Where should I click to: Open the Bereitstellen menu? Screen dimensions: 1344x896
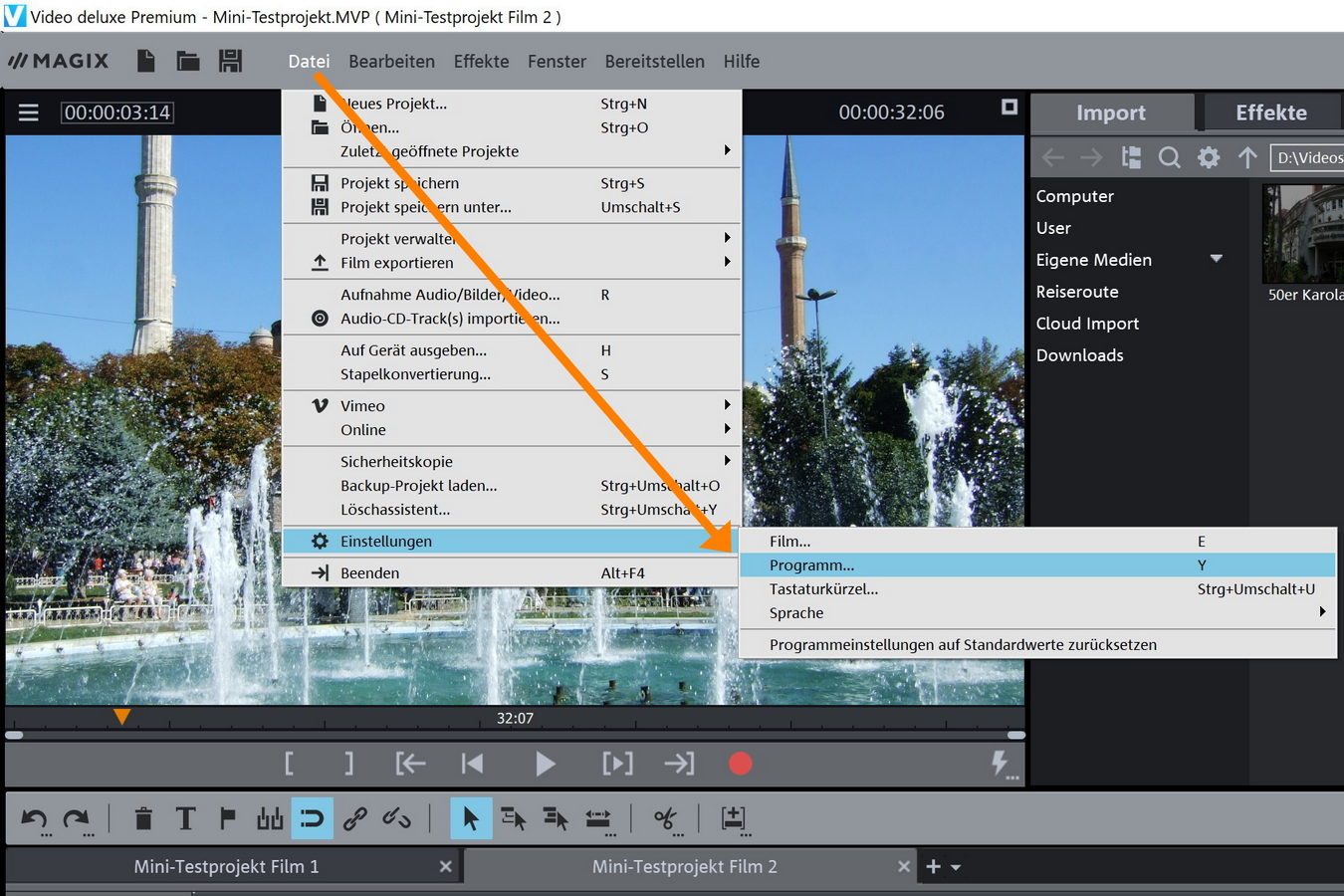654,61
